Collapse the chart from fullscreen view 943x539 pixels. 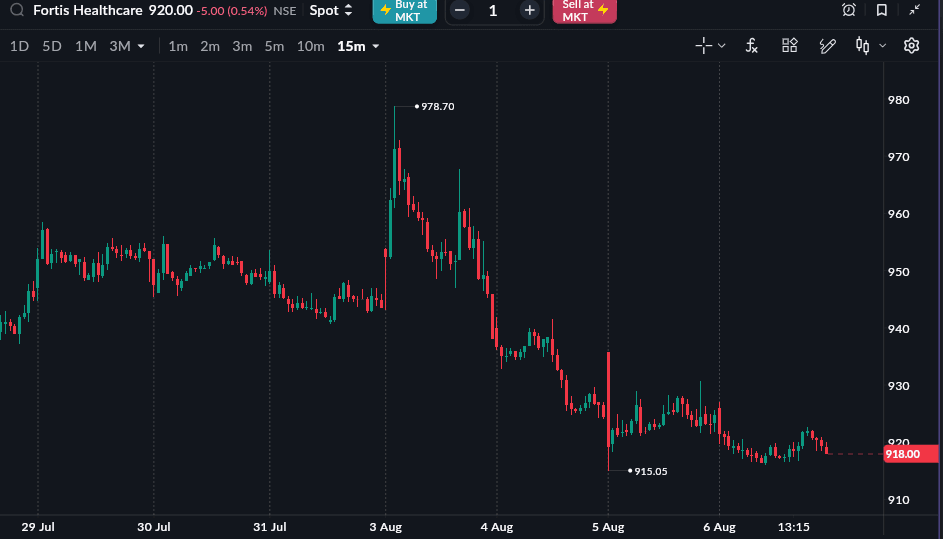[x=915, y=10]
